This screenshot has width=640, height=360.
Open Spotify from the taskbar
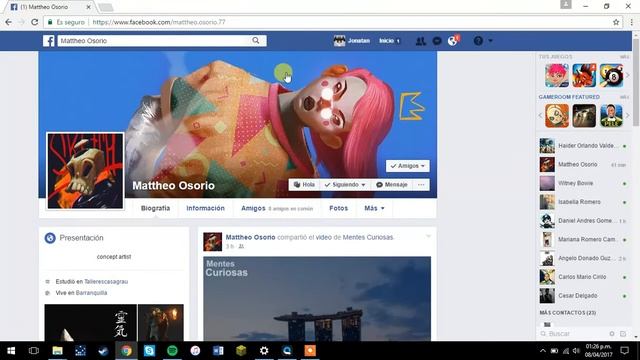click(172, 351)
